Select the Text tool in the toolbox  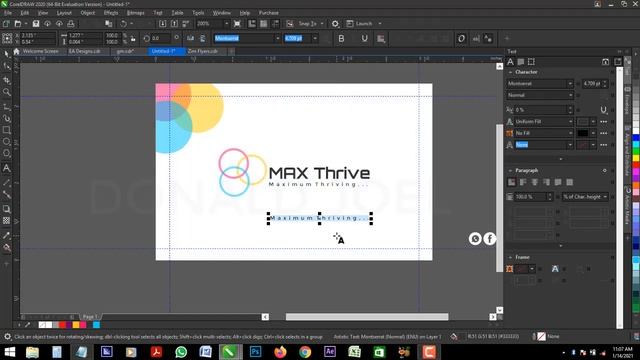pos(7,168)
